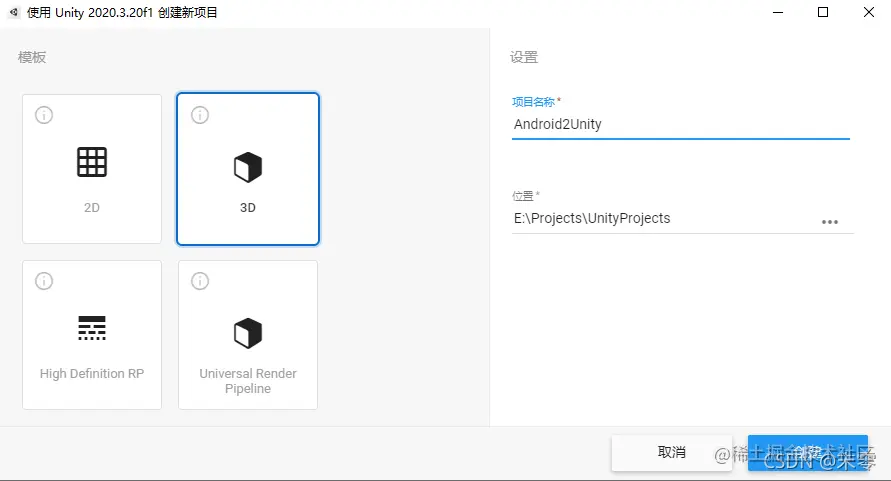Viewport: 891px width, 481px height.
Task: Click the 2D grid icon
Action: pos(92,162)
